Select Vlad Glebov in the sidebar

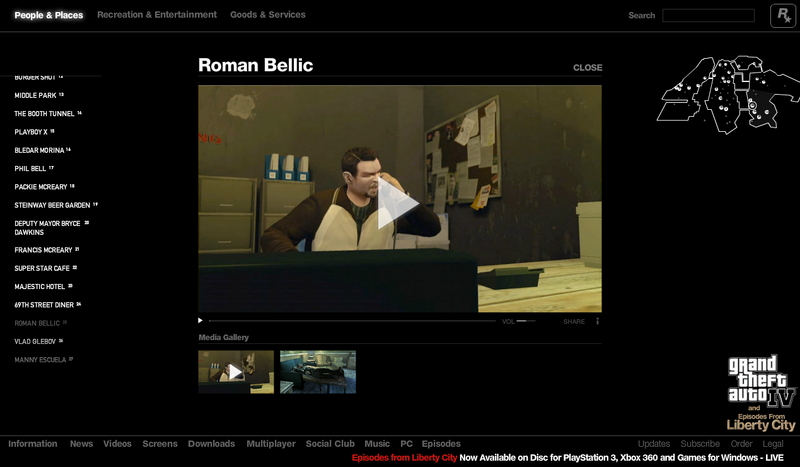(38, 341)
